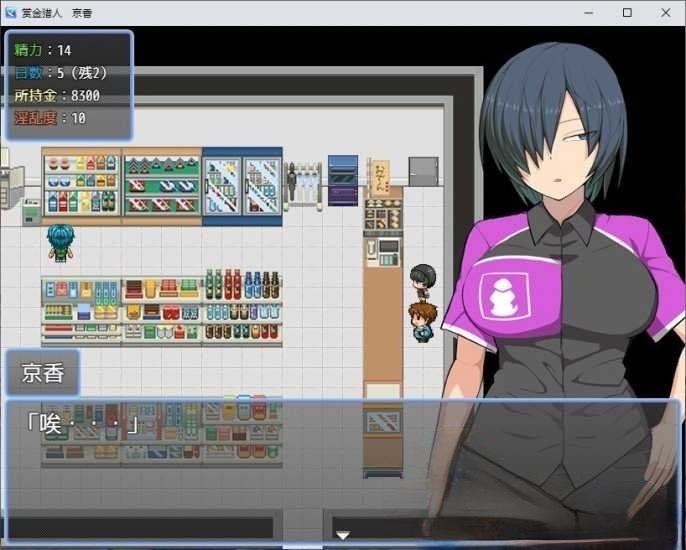Click the bottle shelf in the middle aisle
686x550 pixels.
pyautogui.click(x=242, y=309)
